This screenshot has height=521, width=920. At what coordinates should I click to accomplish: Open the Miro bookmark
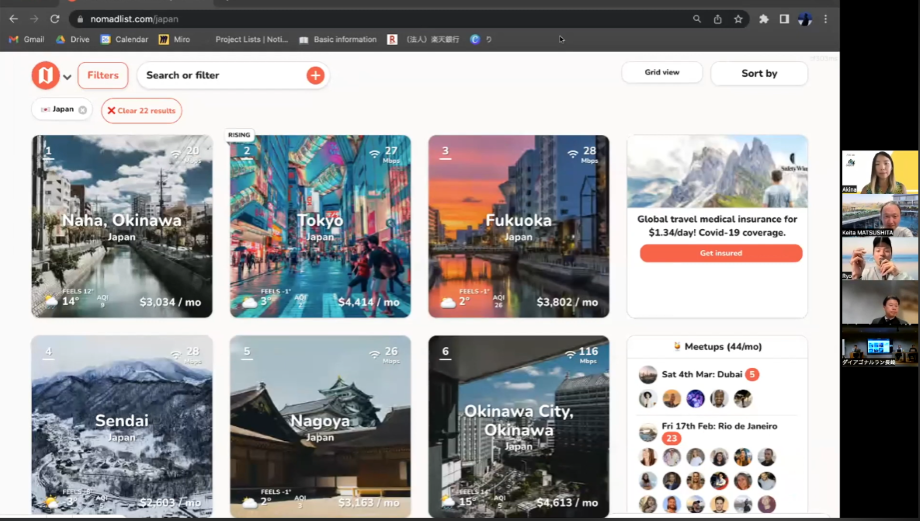[x=175, y=39]
